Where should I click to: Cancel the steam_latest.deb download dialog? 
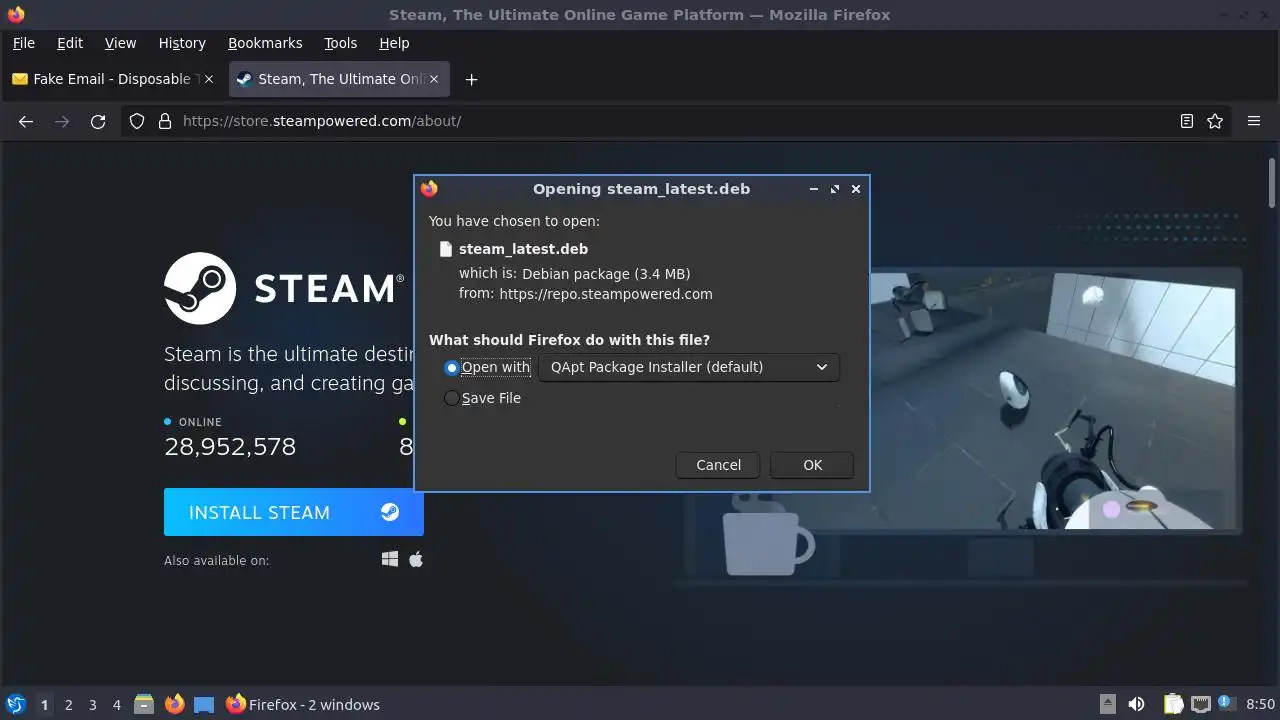tap(718, 465)
